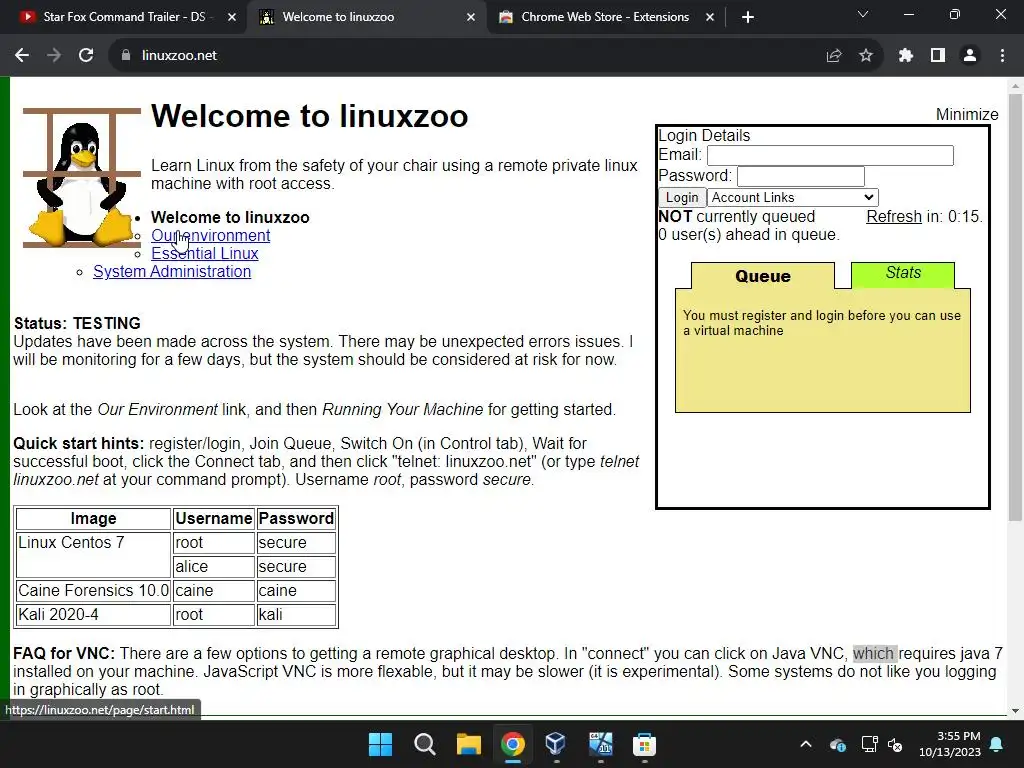Click the muted volume tray icon
The image size is (1024, 768).
(895, 744)
